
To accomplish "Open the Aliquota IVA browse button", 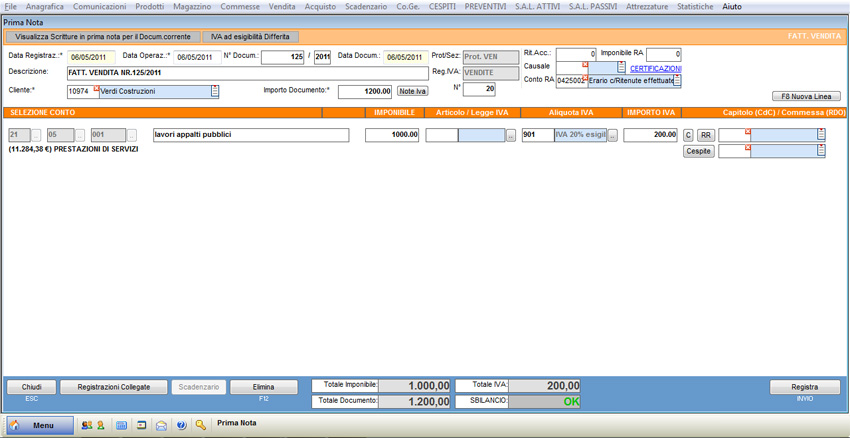I will 613,135.
